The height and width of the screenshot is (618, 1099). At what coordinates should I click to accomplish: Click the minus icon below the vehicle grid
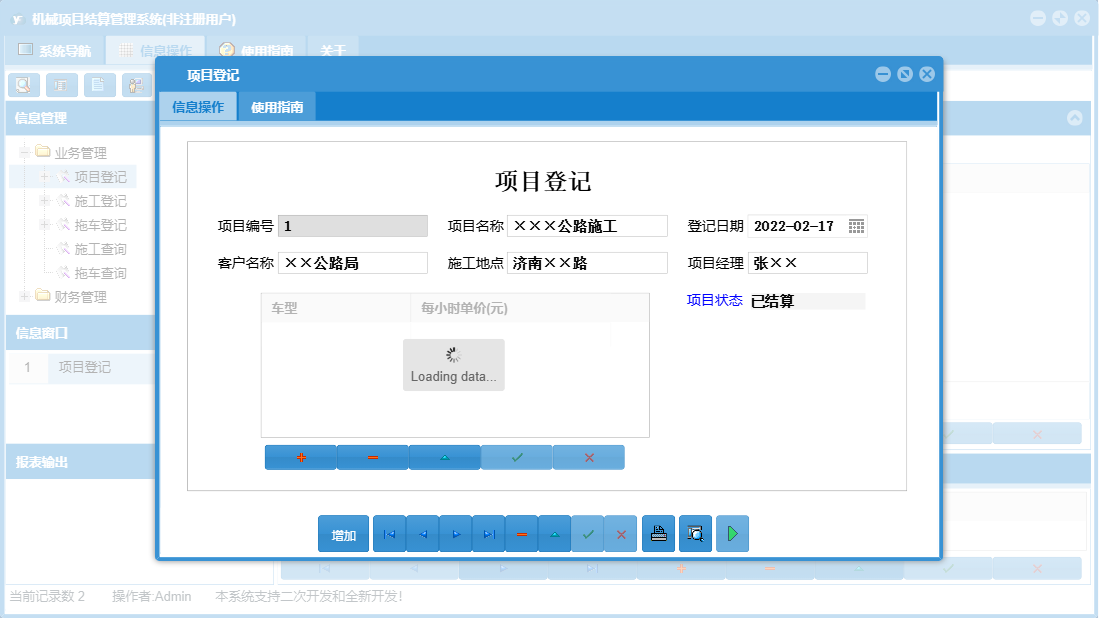(372, 457)
